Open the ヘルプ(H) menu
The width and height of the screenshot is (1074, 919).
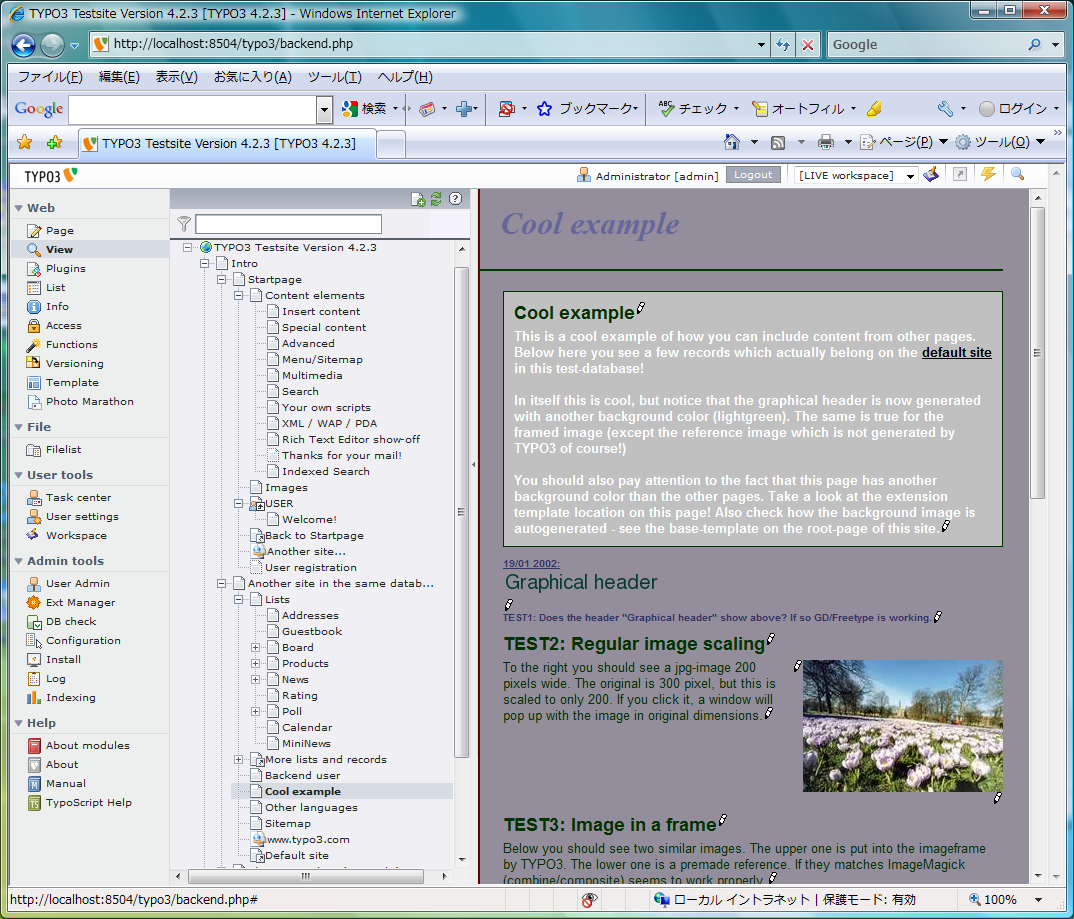405,77
